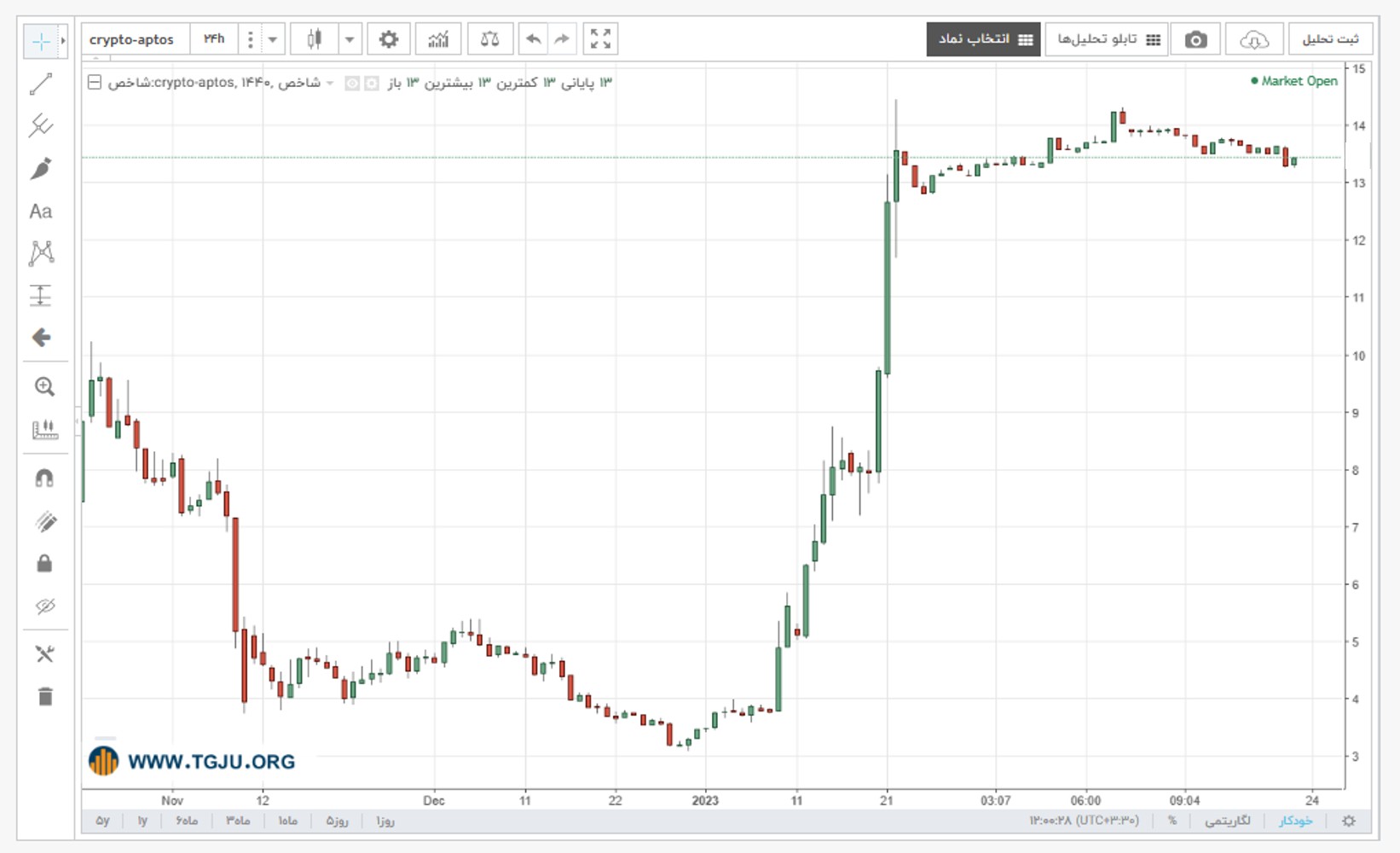Image resolution: width=1400 pixels, height=853 pixels.
Task: Toggle fullscreen mode icon
Action: [x=600, y=39]
